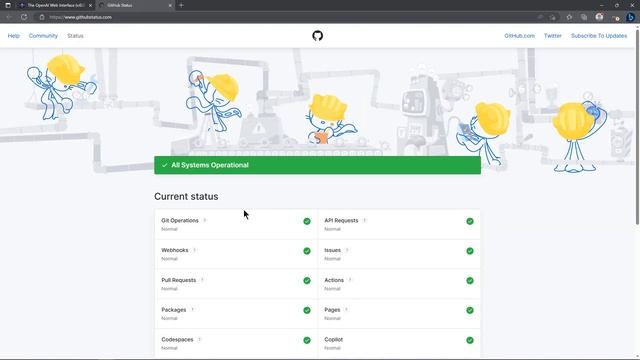Select the GitHub Status tab
The image size is (640, 360).
click(x=135, y=5)
